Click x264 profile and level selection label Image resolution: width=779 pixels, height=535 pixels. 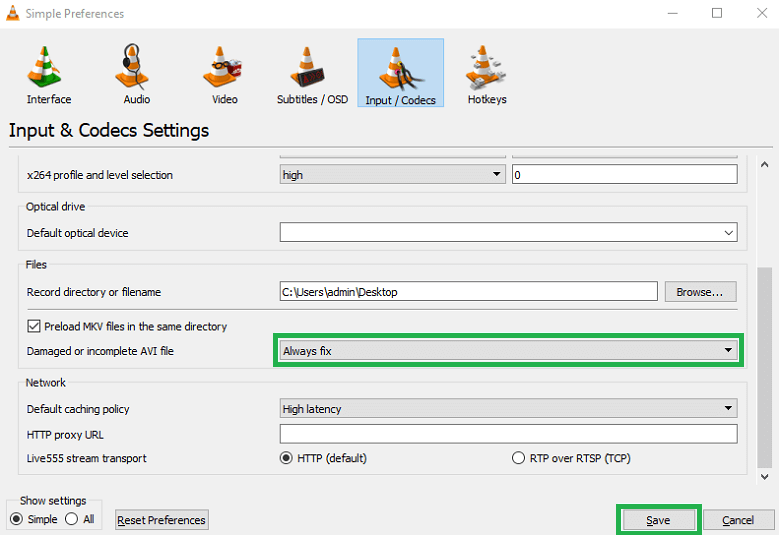click(100, 175)
